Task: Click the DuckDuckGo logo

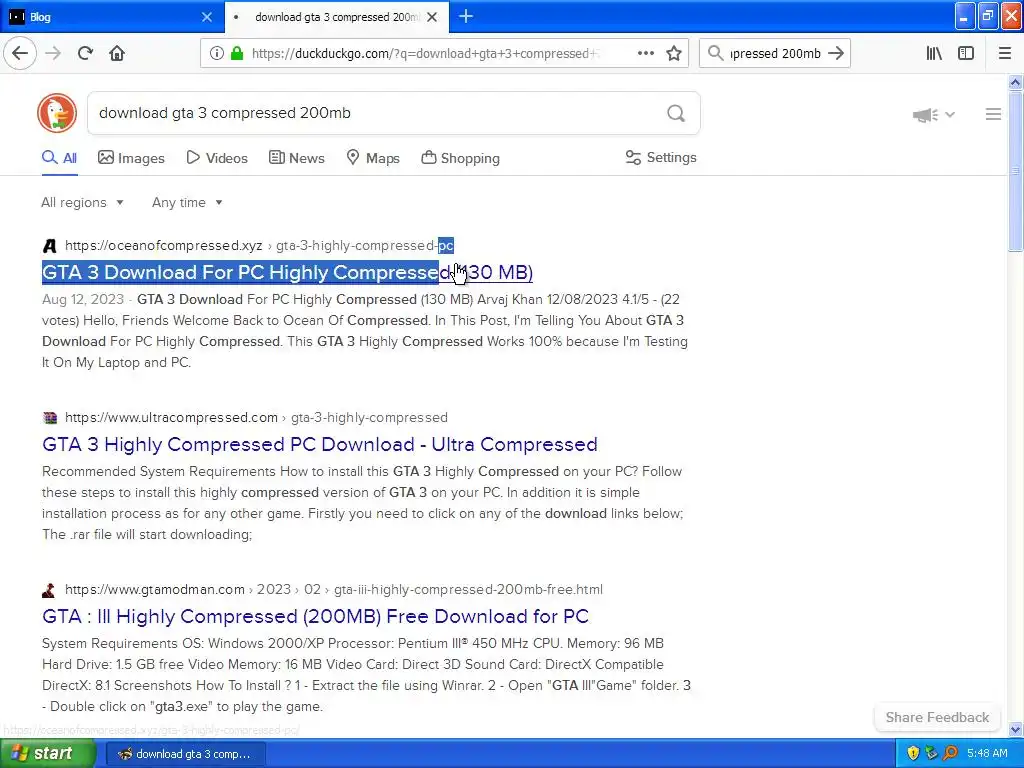Action: click(x=57, y=113)
